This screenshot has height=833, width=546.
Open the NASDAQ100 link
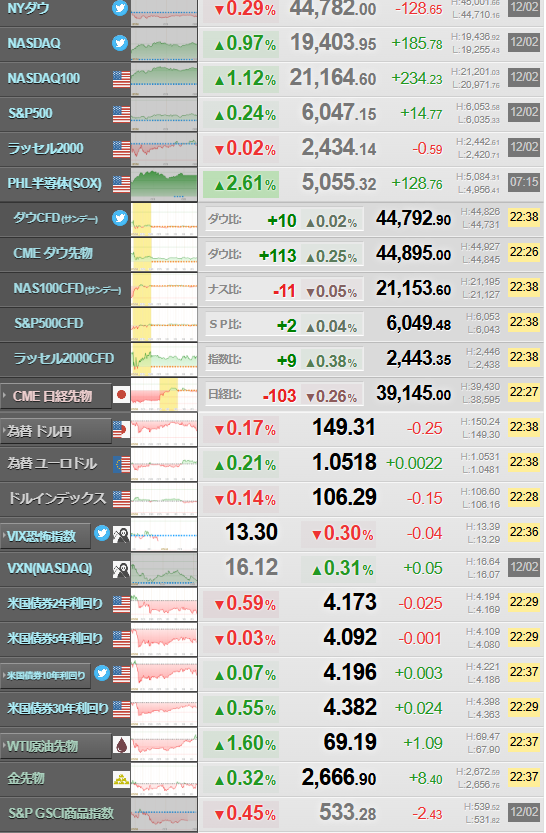coord(44,78)
